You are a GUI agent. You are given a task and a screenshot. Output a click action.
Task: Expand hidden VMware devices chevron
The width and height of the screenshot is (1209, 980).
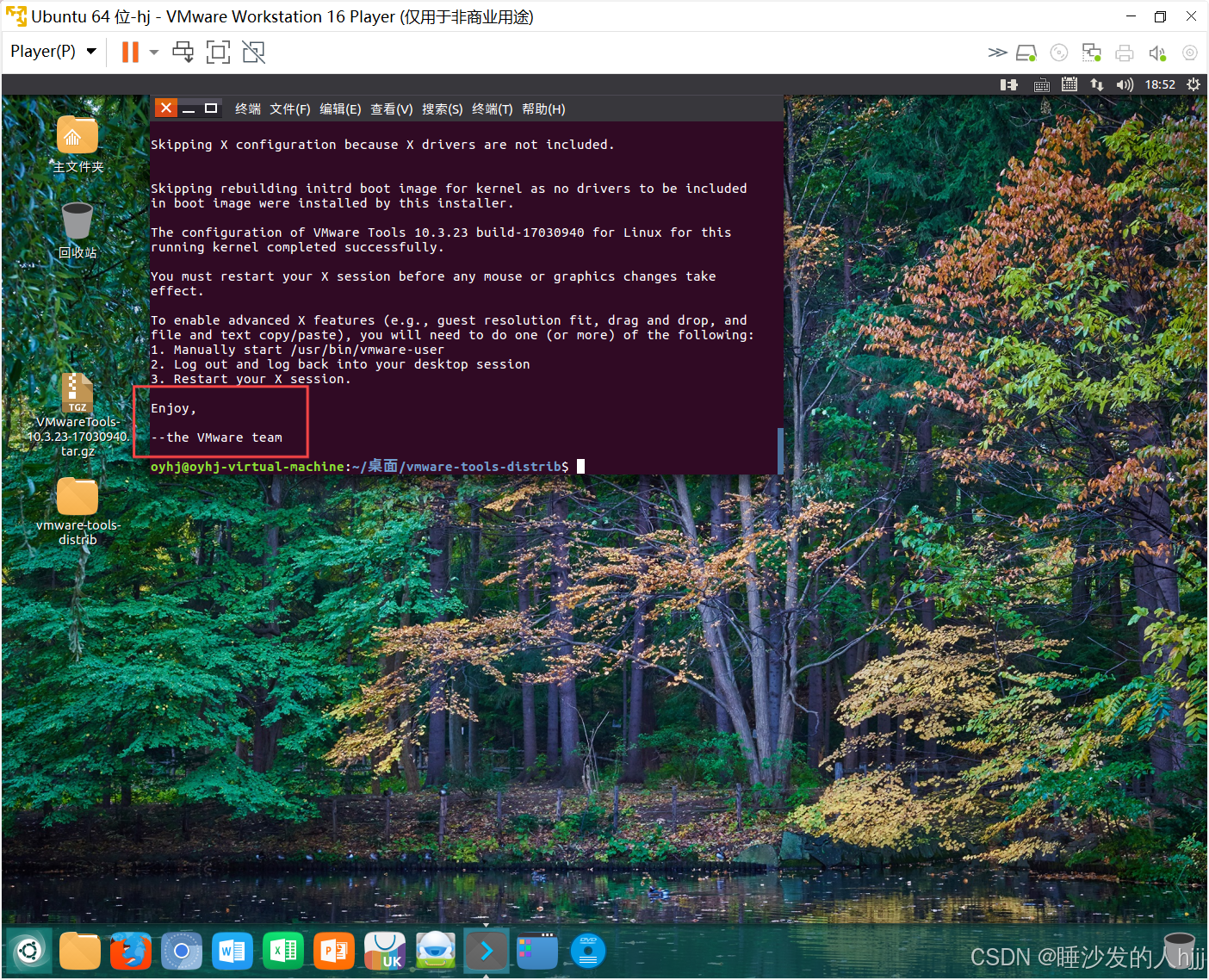coord(997,53)
